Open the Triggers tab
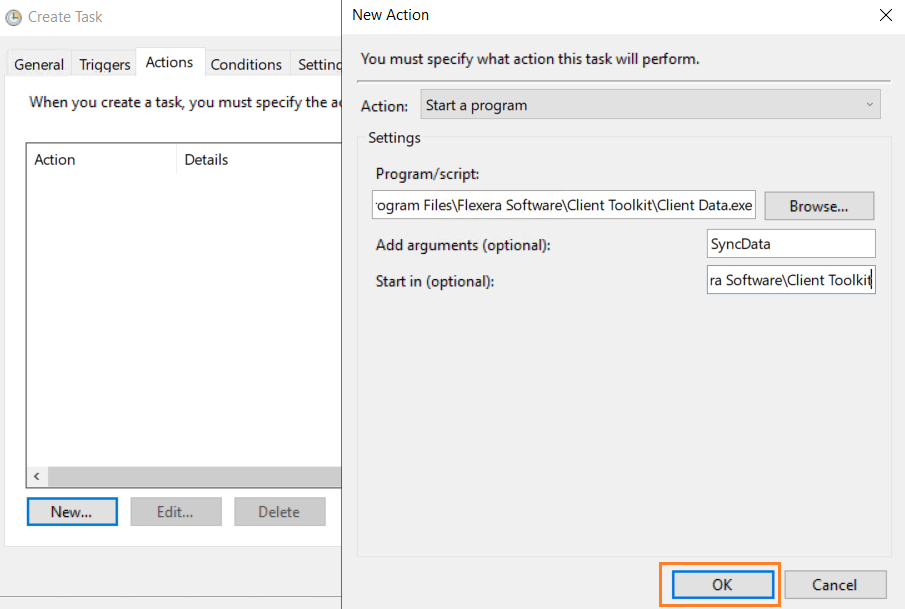 click(x=105, y=64)
